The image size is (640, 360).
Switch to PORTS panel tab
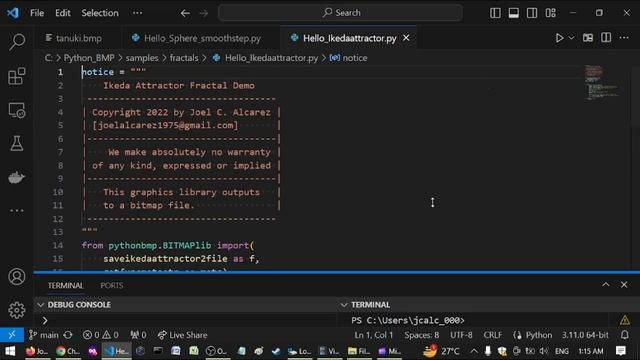click(x=111, y=285)
